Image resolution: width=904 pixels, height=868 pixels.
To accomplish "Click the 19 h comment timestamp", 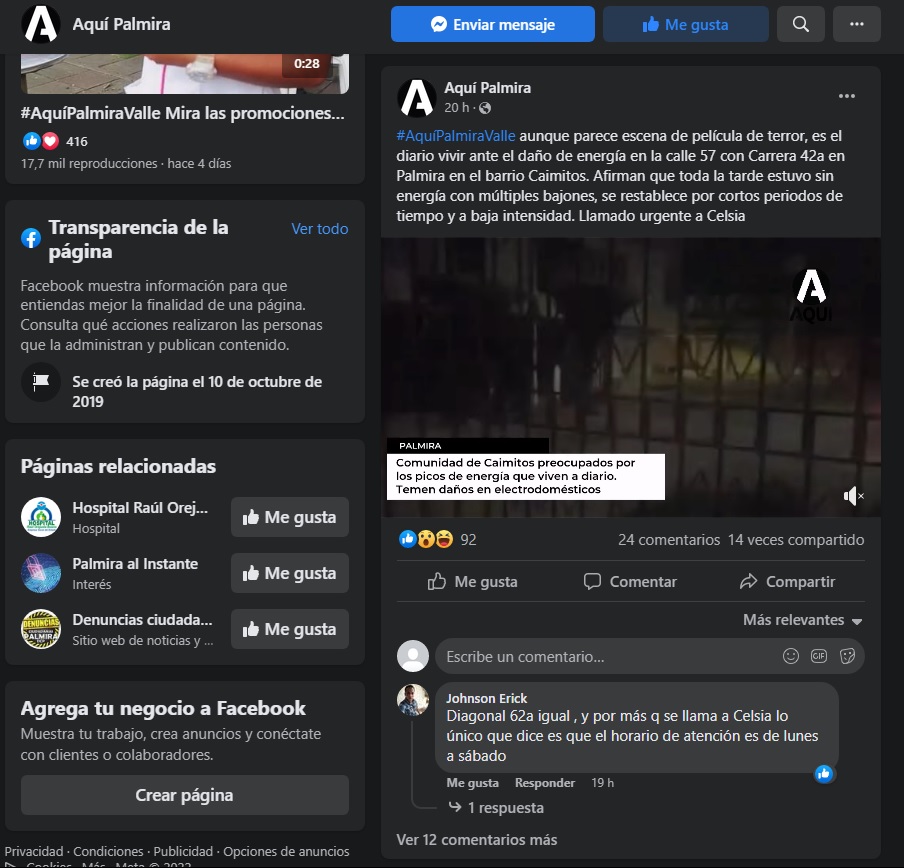I will (602, 783).
